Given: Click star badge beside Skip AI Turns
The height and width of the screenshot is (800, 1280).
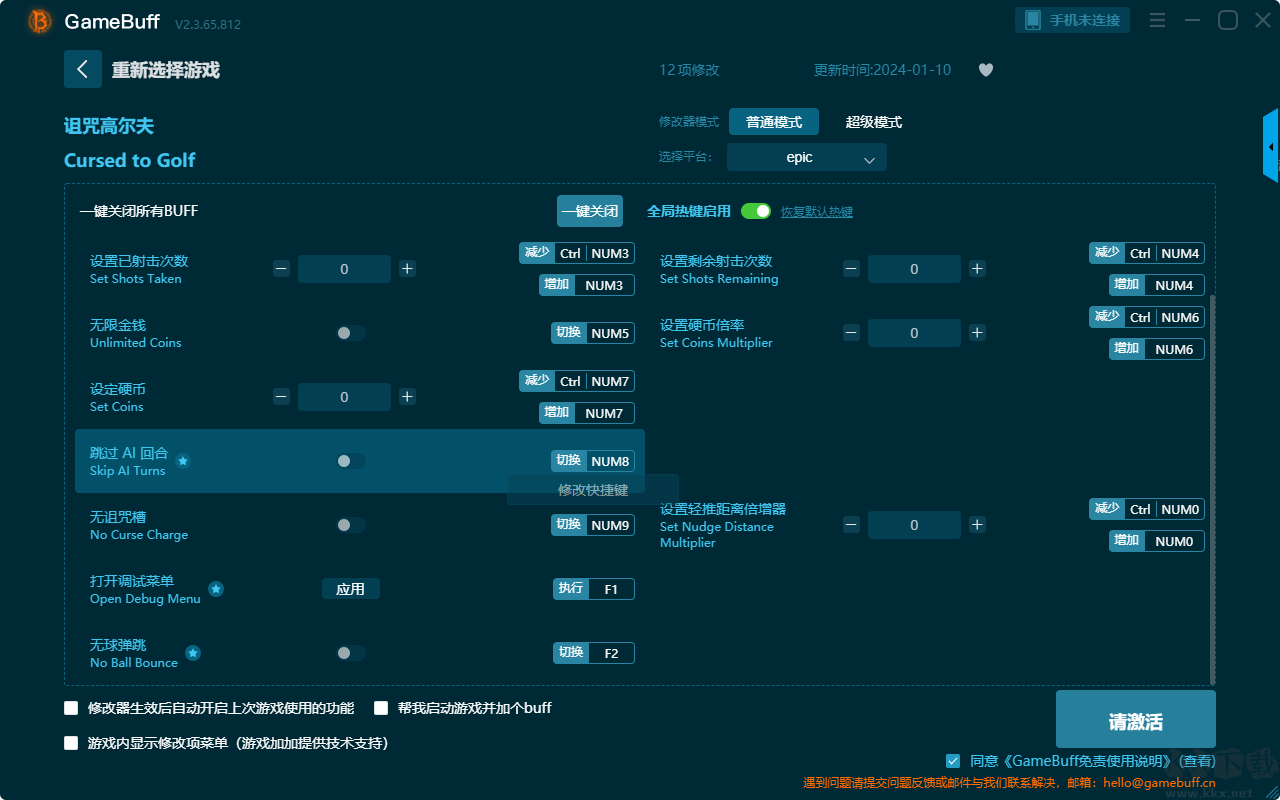Looking at the screenshot, I should point(183,461).
